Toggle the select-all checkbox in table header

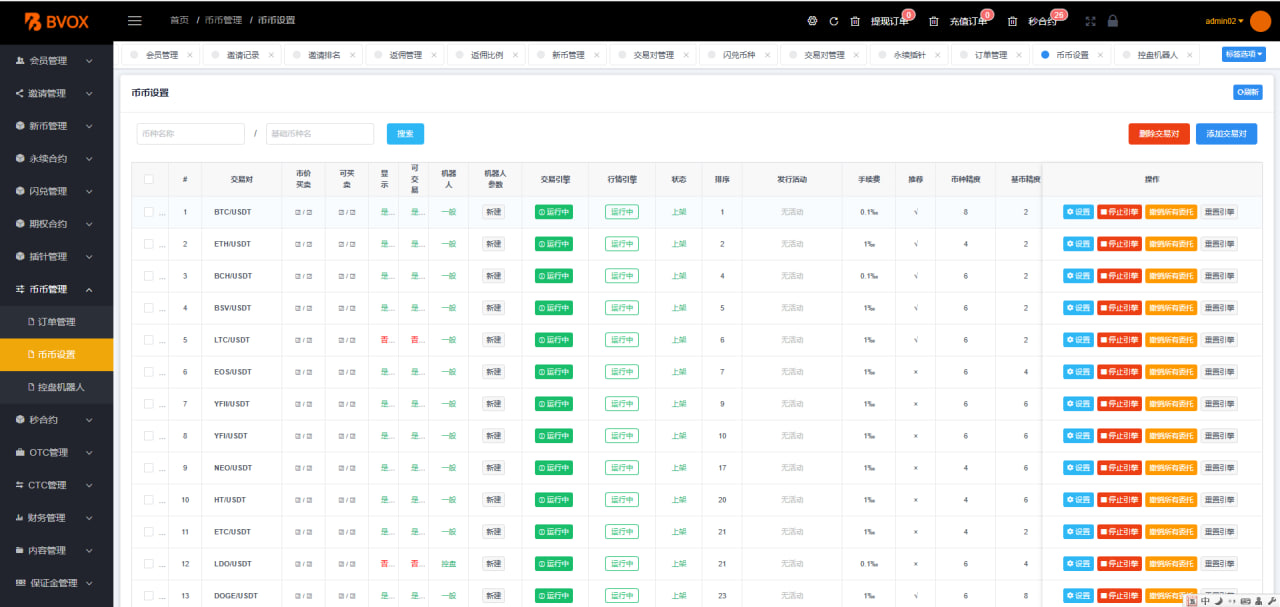(x=149, y=179)
